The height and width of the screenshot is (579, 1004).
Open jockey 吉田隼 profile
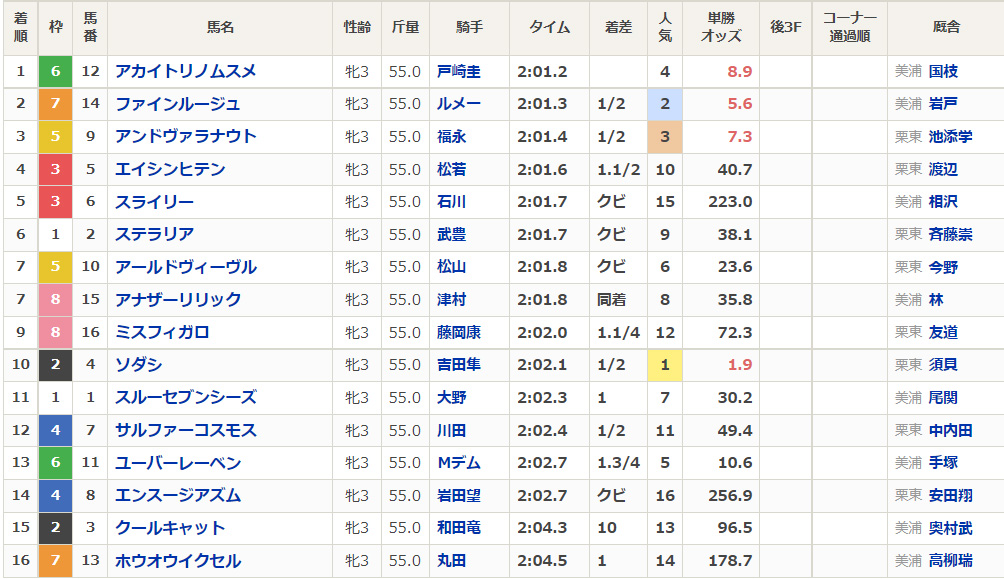tap(458, 364)
